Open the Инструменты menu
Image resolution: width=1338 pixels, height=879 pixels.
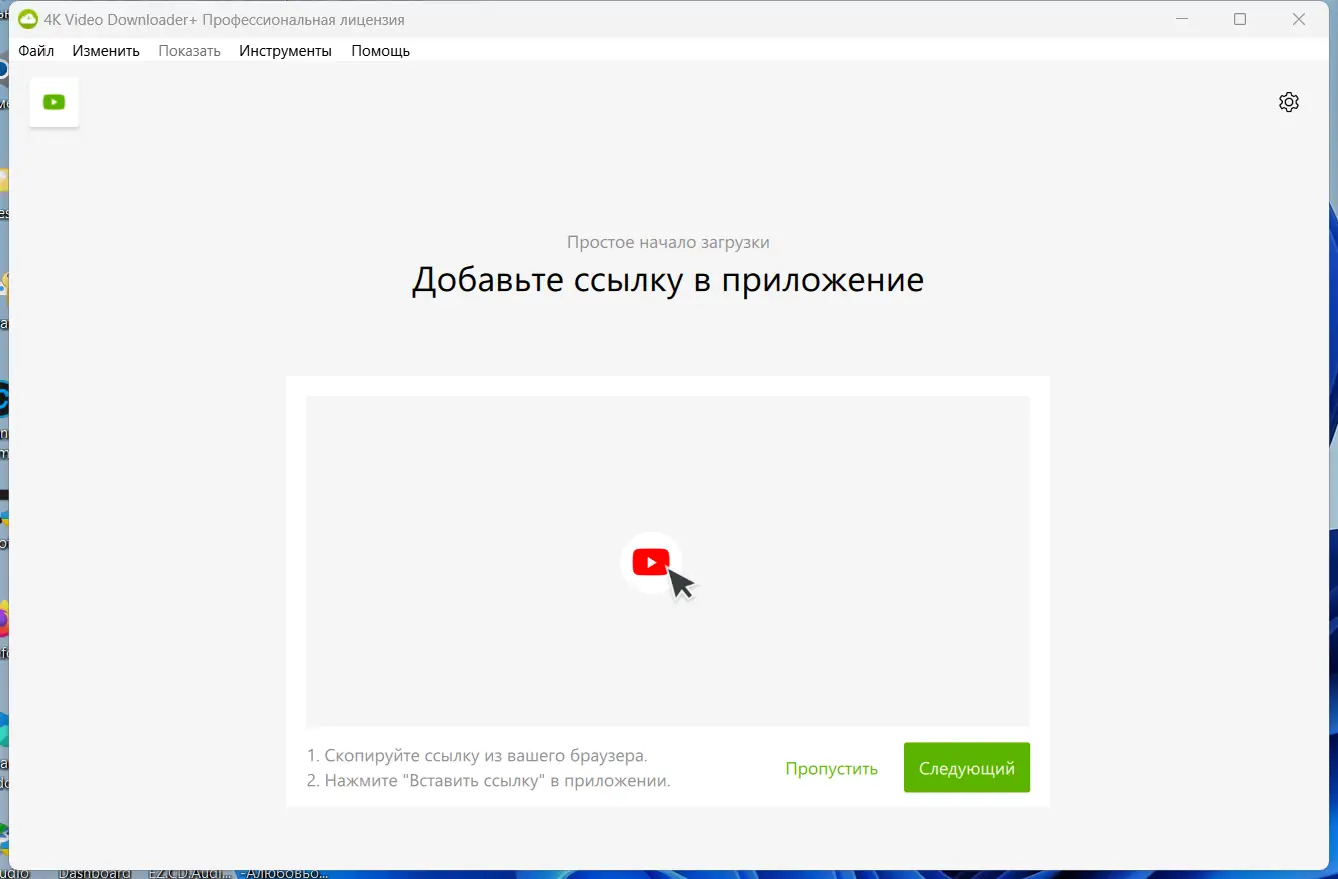tap(285, 51)
